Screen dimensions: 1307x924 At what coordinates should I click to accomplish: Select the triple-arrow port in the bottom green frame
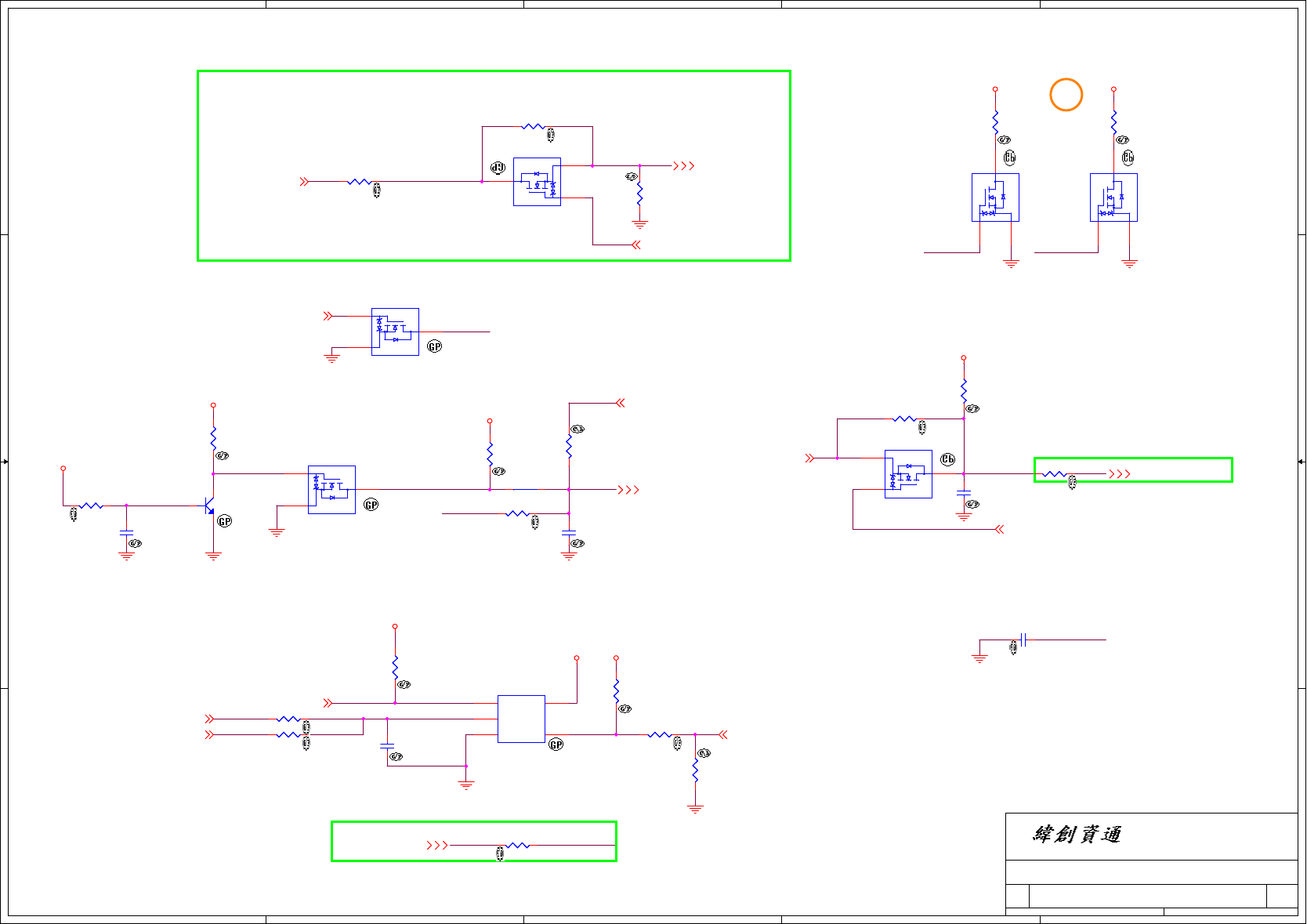click(x=437, y=846)
